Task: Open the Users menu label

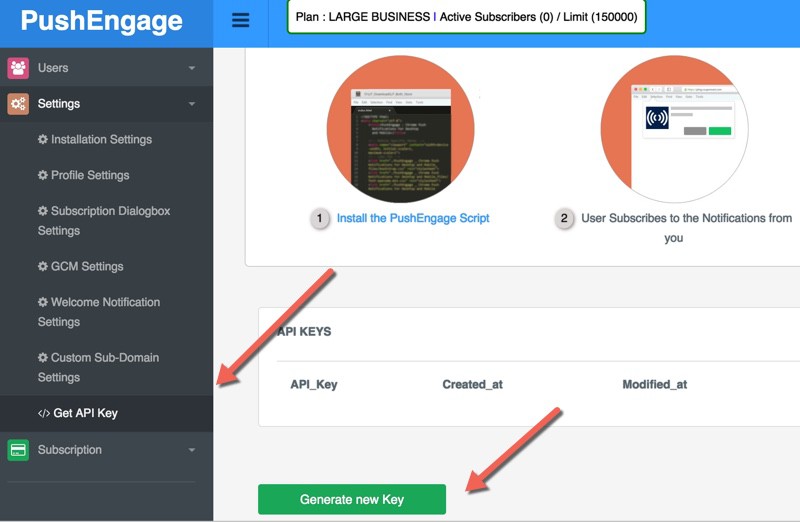Action: (53, 68)
